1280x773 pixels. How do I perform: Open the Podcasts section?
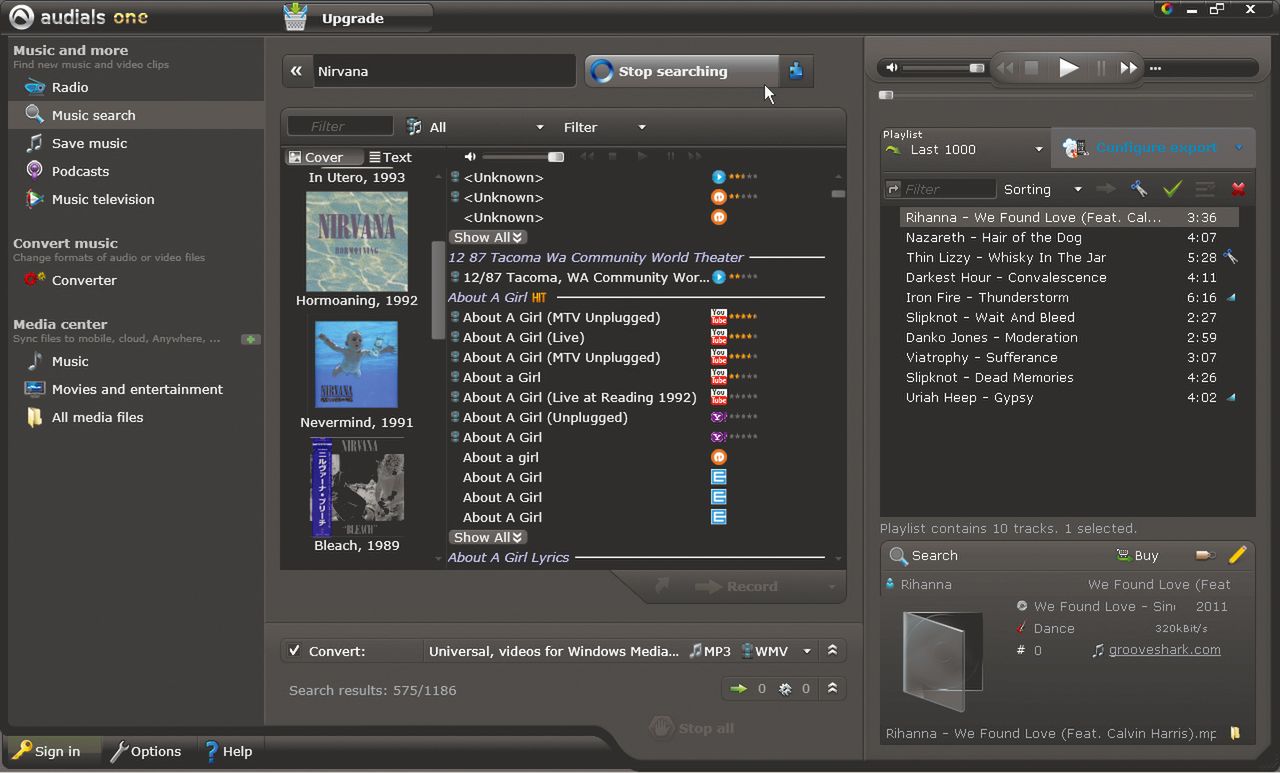80,171
